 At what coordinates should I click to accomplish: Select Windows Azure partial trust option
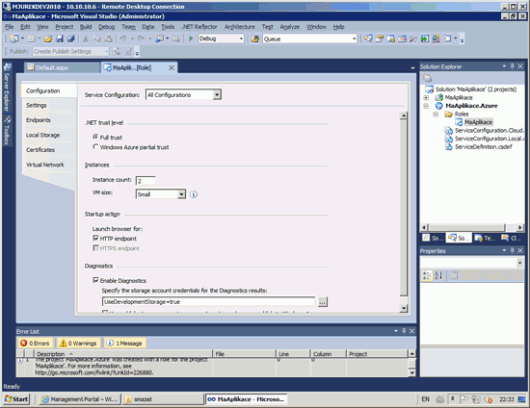click(131, 147)
